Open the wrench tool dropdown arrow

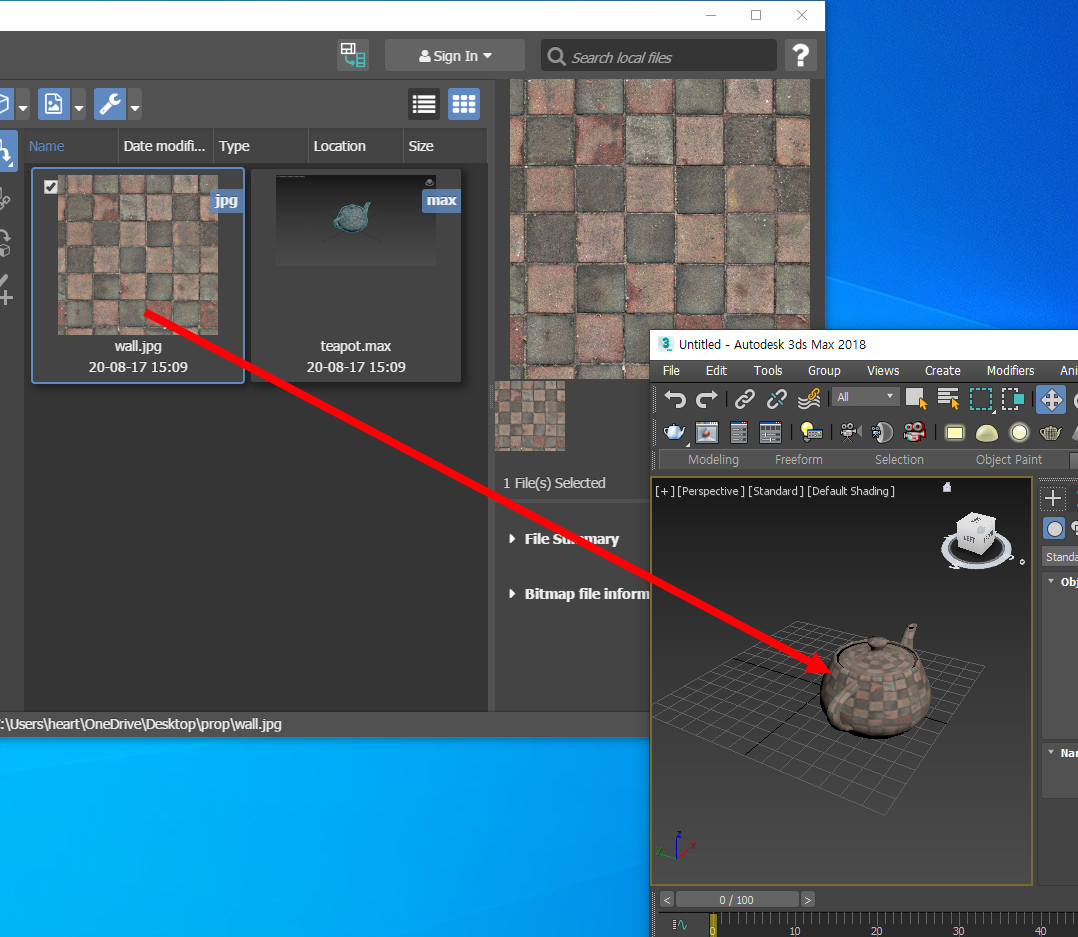tap(135, 104)
